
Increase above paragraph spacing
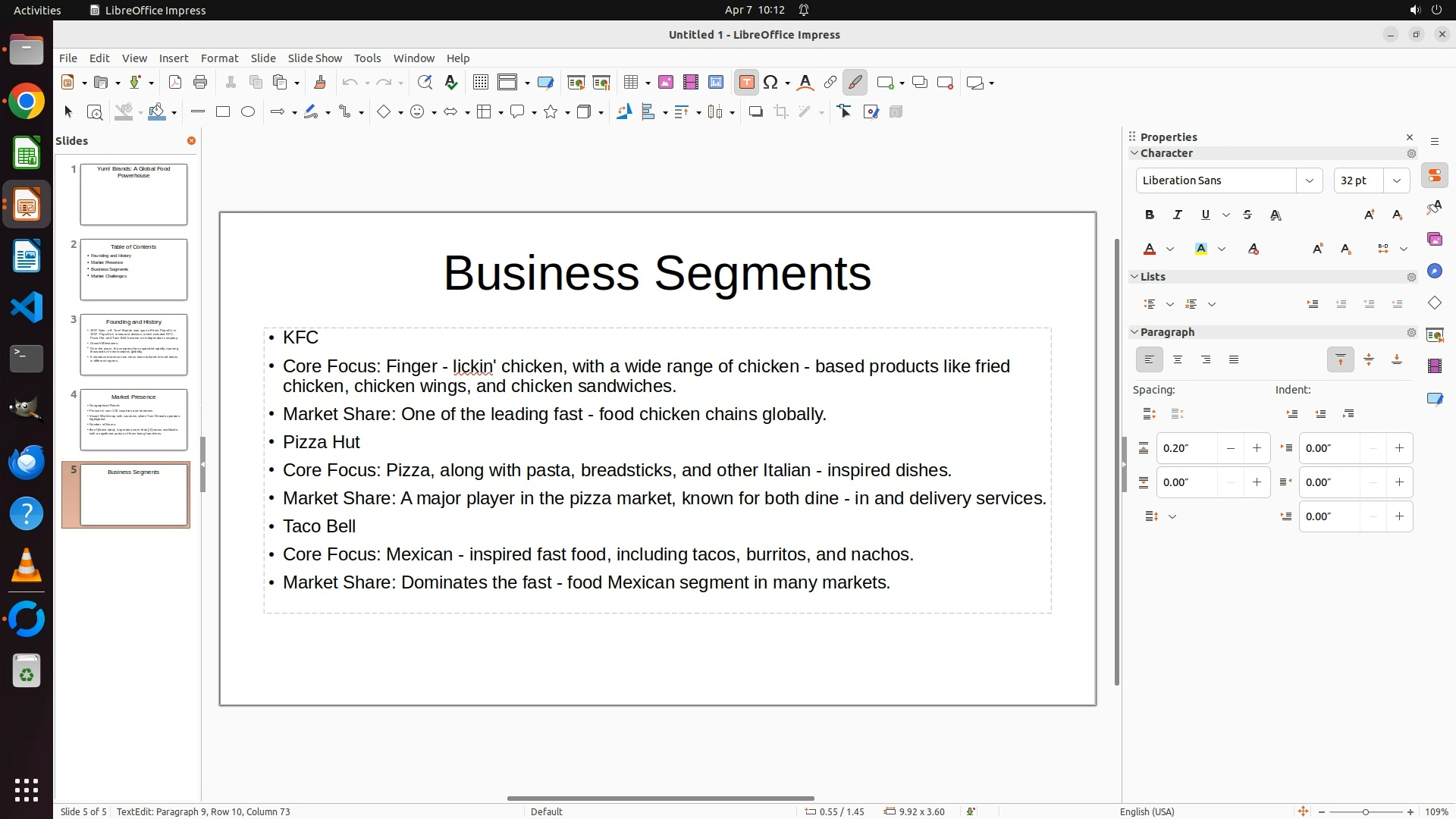coord(1257,448)
